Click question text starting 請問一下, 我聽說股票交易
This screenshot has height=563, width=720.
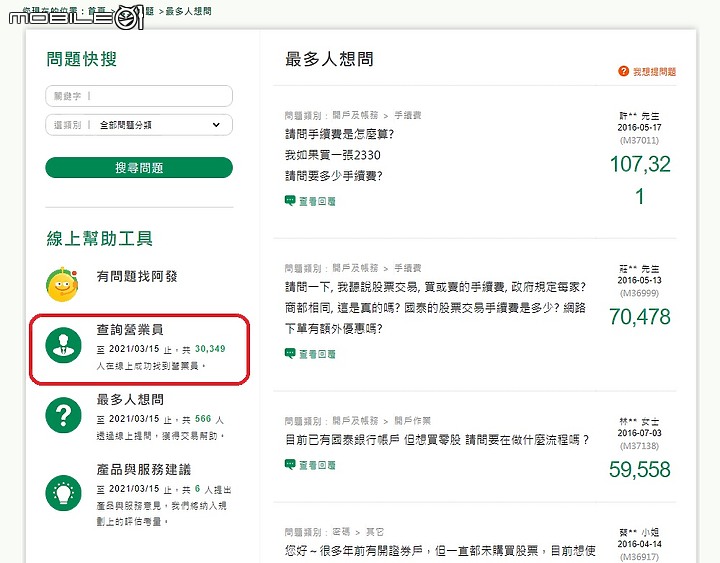435,308
